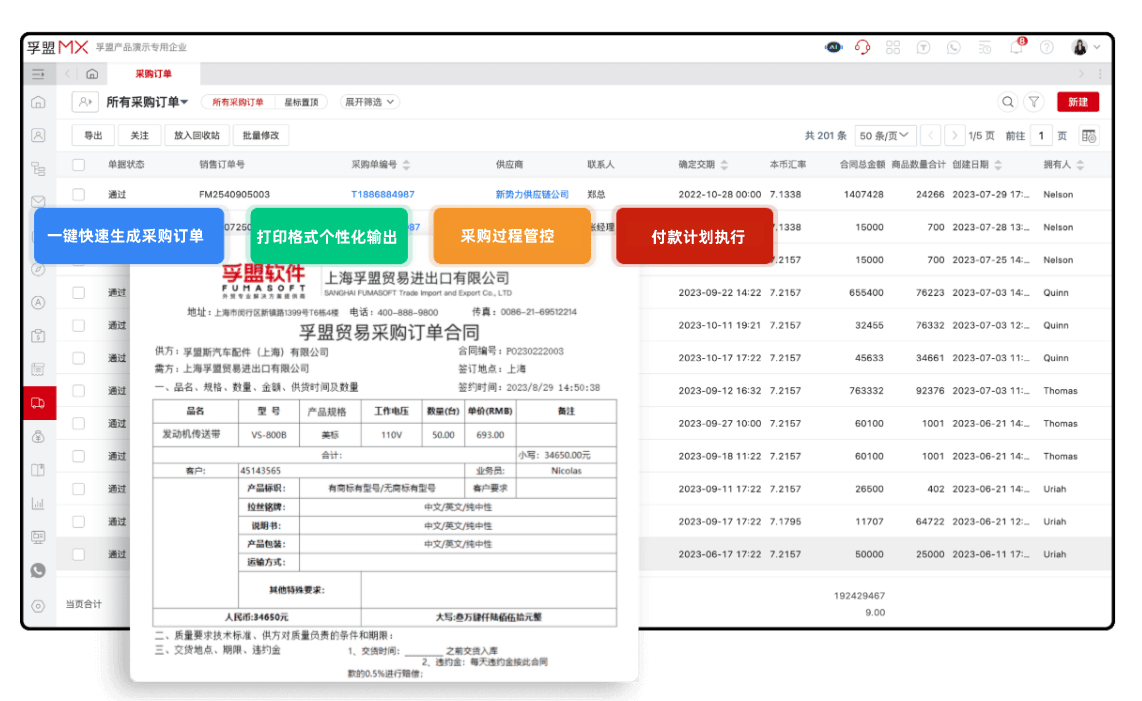Click the help question-mark icon
The height and width of the screenshot is (701, 1142).
(1046, 47)
